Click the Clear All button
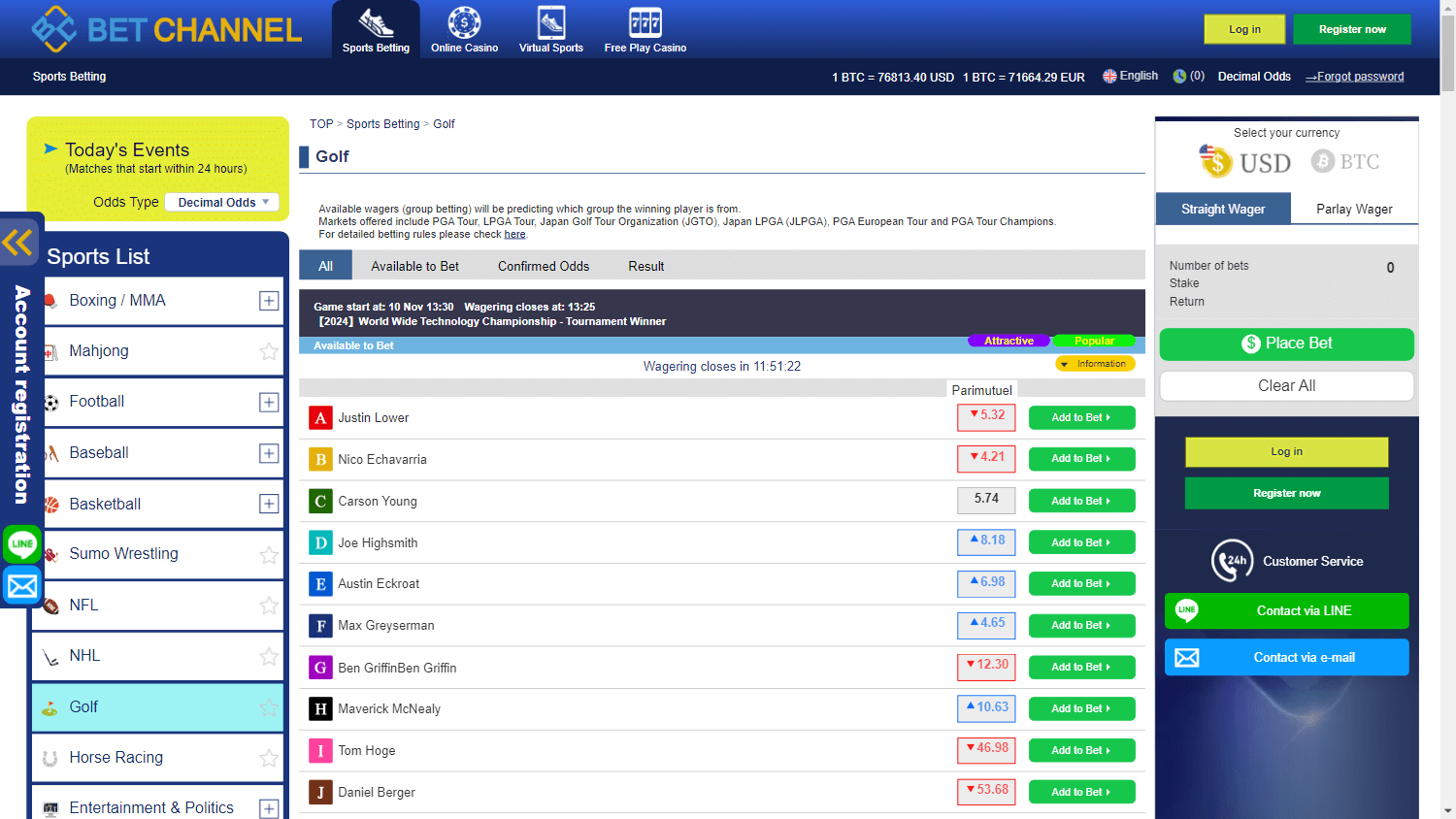Image resolution: width=1456 pixels, height=819 pixels. coord(1286,386)
